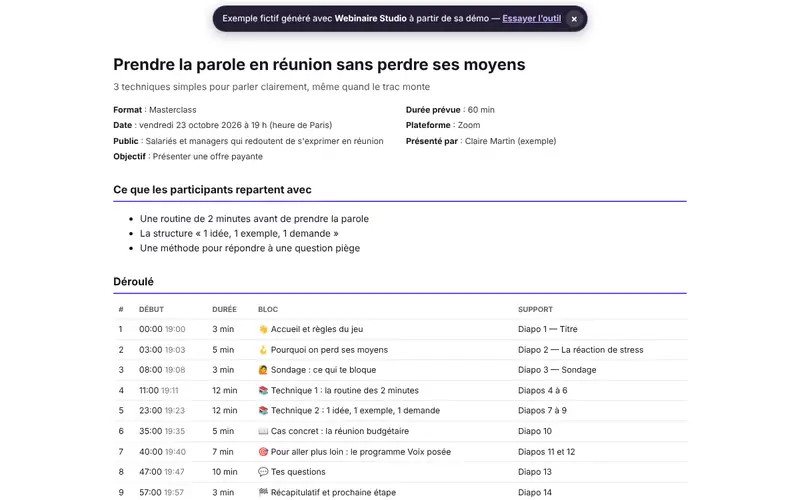This screenshot has width=800, height=500.
Task: Click the waving hand emoji for Accueil
Action: pos(263,329)
